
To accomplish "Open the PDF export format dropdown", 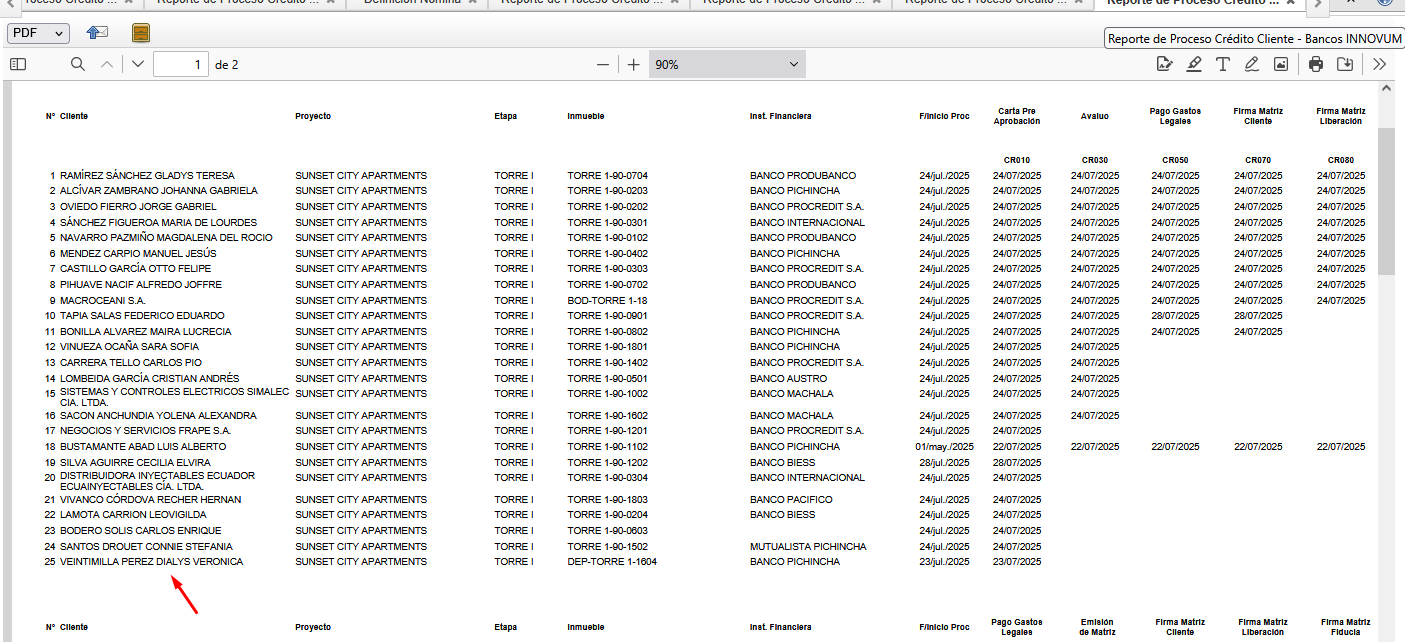I will [x=38, y=33].
